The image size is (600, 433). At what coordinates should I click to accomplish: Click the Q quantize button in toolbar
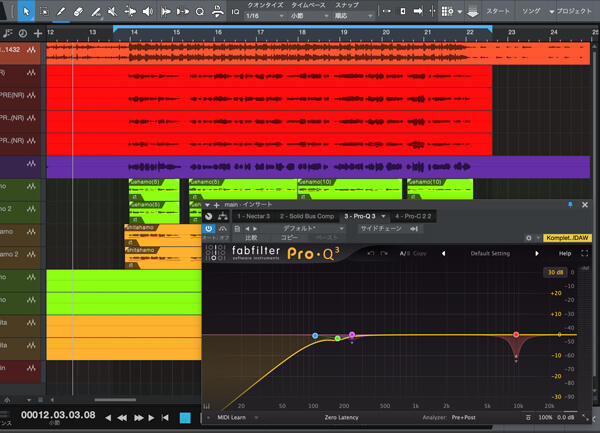(199, 12)
